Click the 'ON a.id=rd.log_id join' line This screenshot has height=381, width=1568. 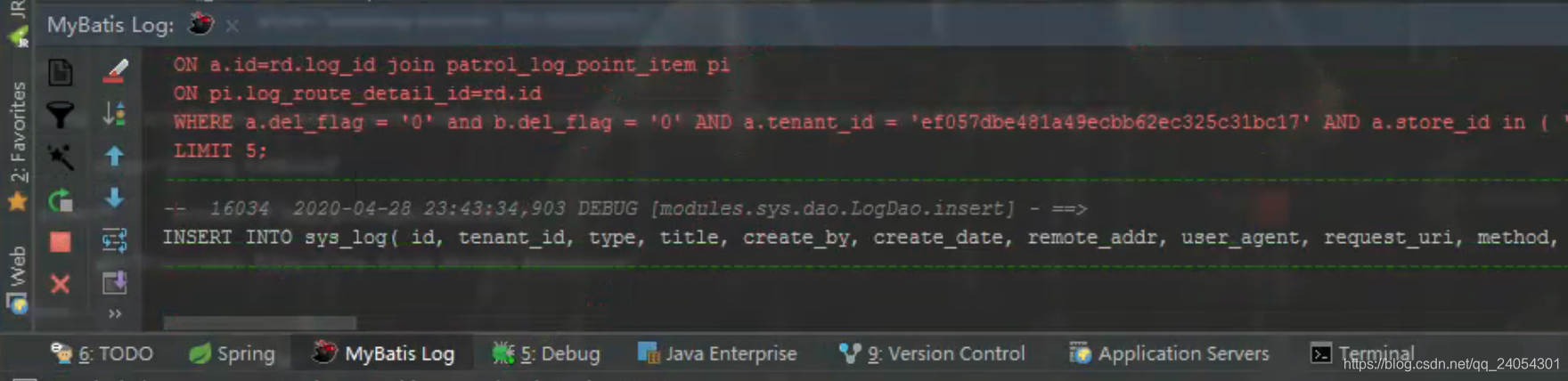click(x=452, y=65)
